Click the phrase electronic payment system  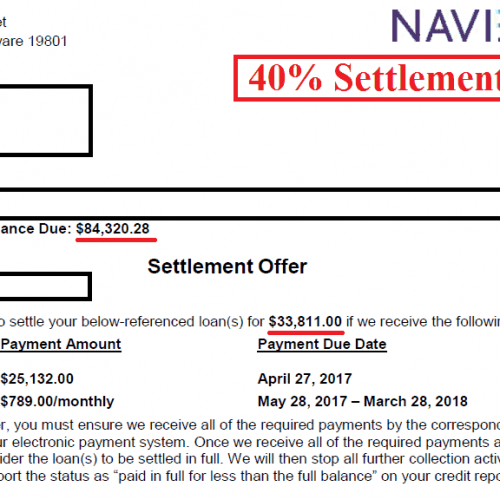(101, 443)
